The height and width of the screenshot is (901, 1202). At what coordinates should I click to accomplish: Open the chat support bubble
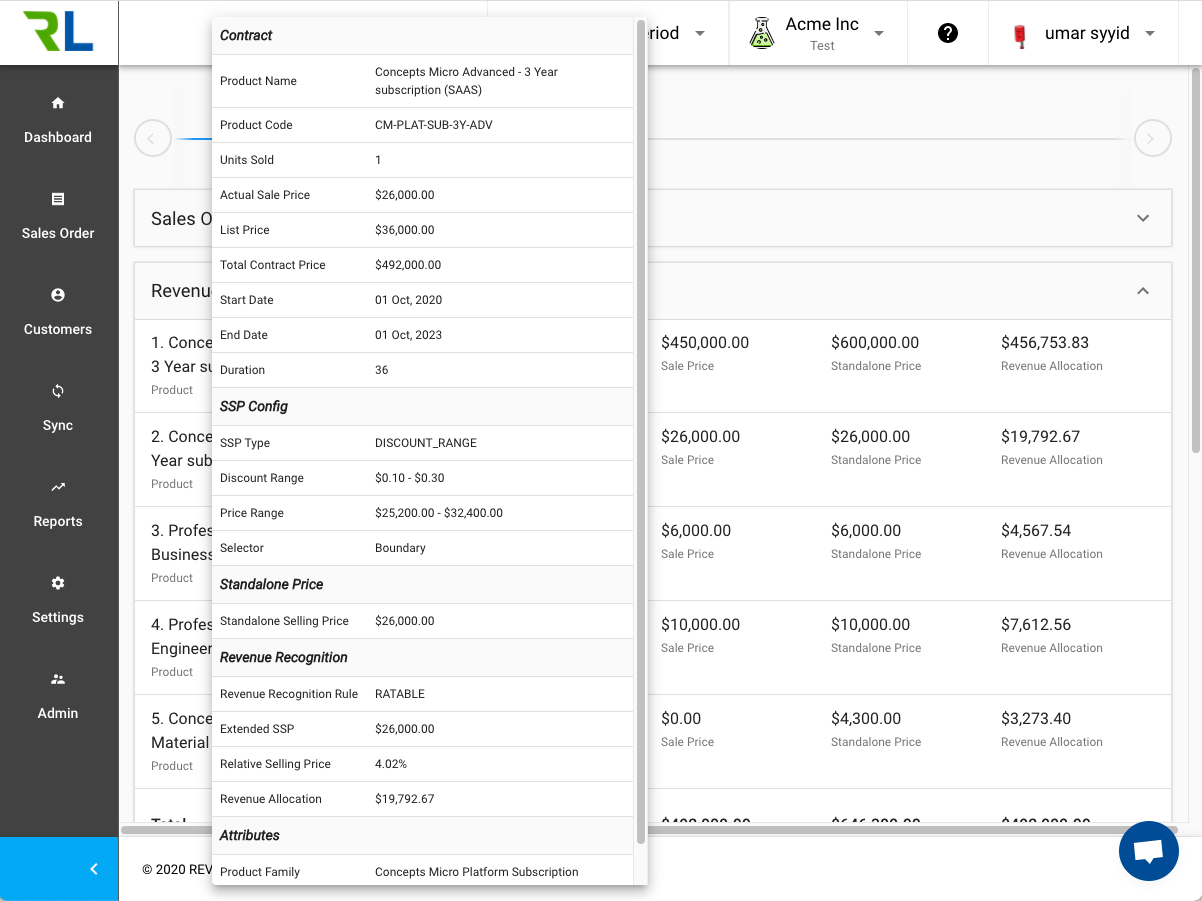point(1149,851)
